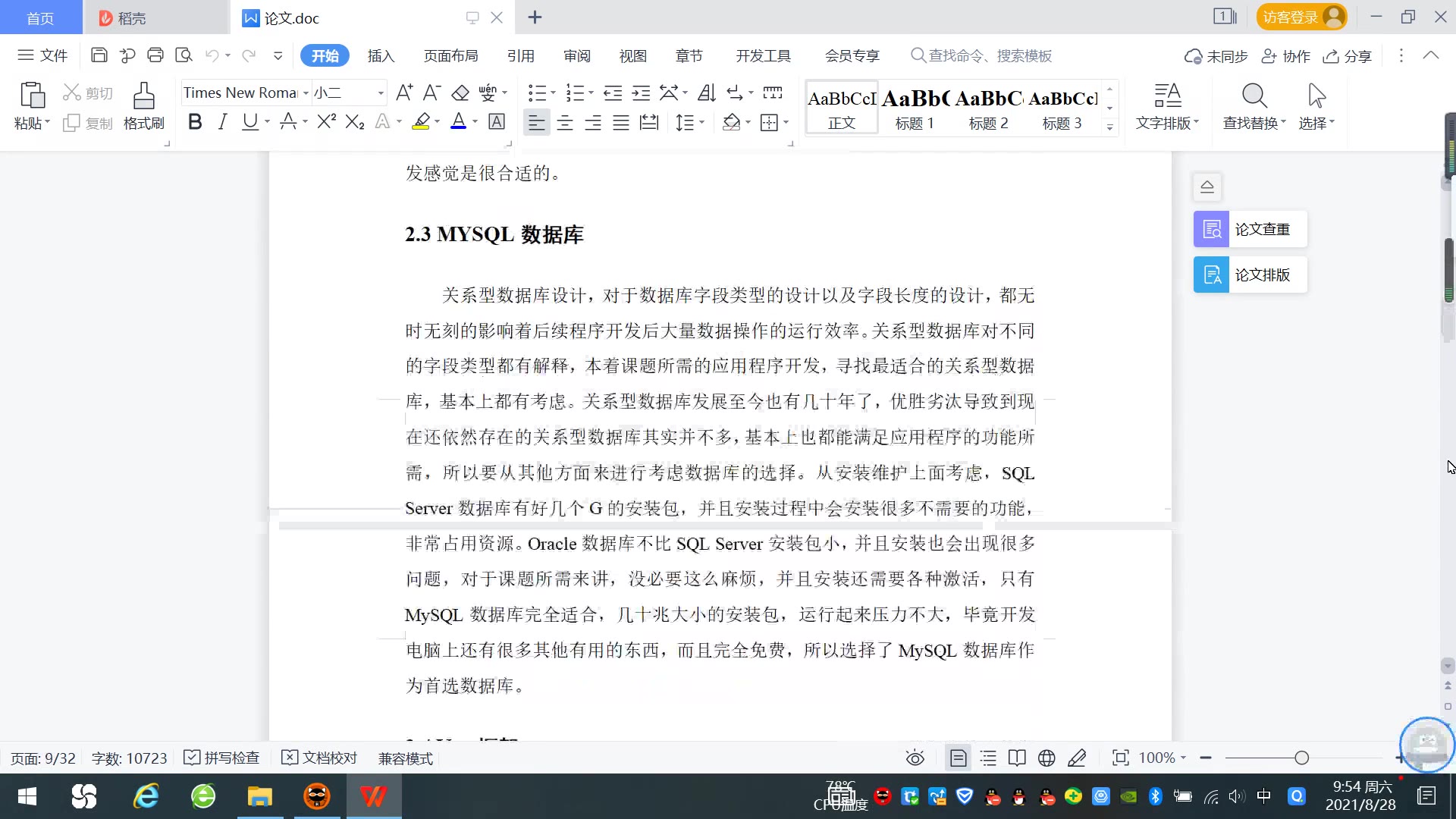Open Print Preview icon

184,55
